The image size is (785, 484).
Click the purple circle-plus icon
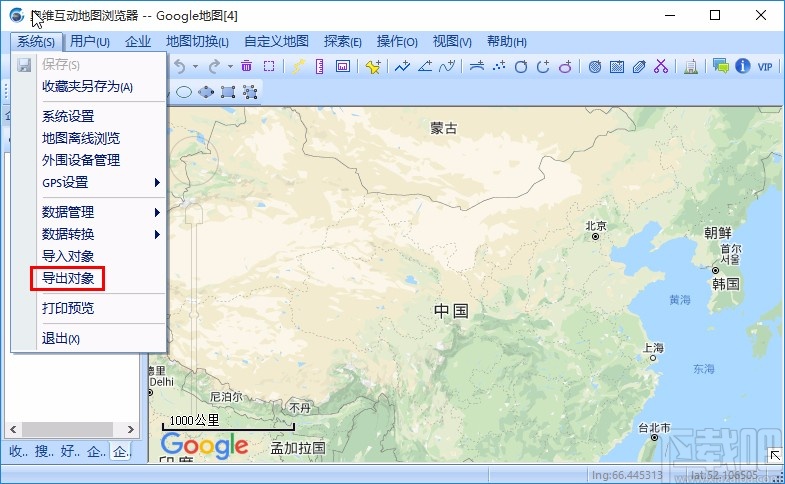[565, 66]
